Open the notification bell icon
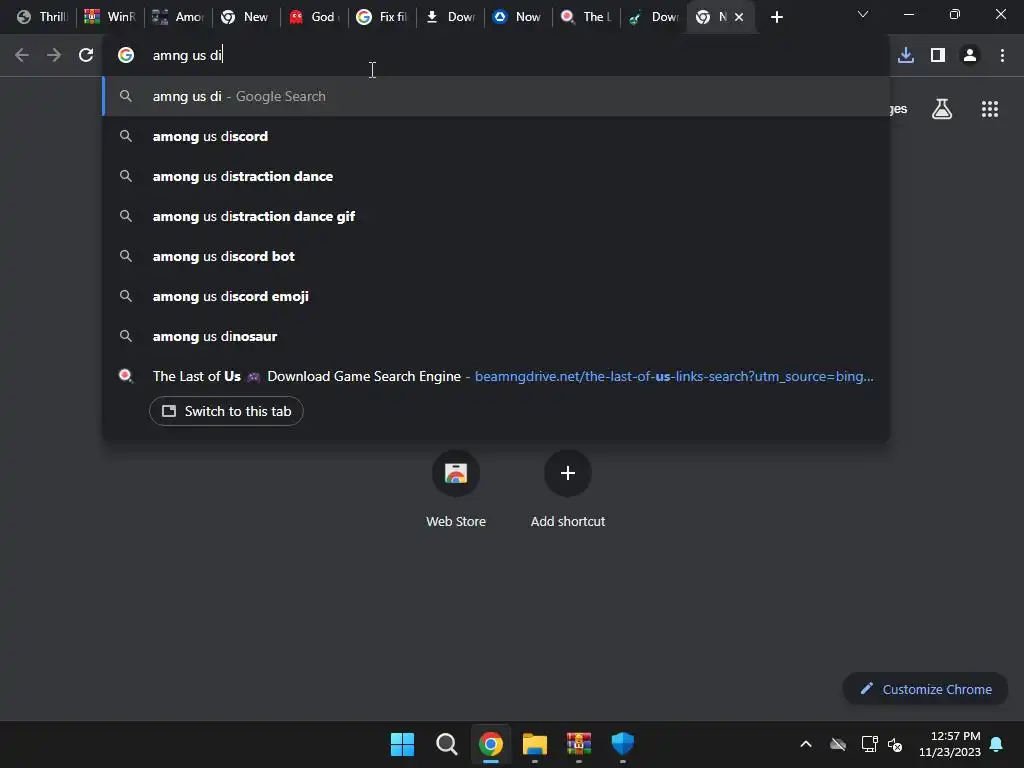The width and height of the screenshot is (1024, 768). (x=996, y=744)
